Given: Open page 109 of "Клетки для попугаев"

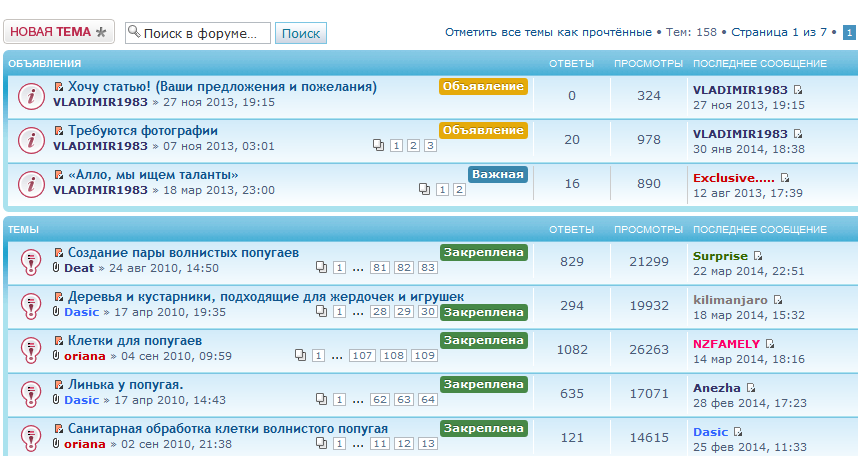Looking at the screenshot, I should (424, 356).
